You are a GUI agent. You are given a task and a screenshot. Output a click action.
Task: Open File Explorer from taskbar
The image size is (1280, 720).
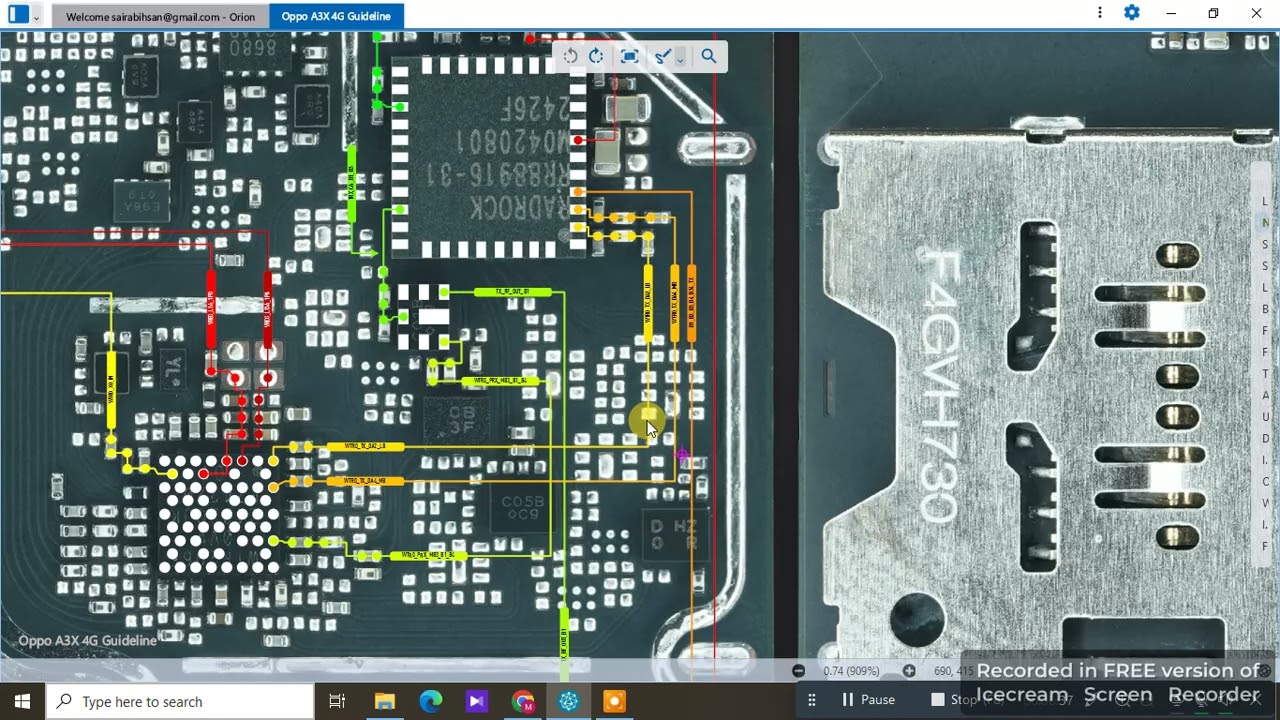point(384,701)
